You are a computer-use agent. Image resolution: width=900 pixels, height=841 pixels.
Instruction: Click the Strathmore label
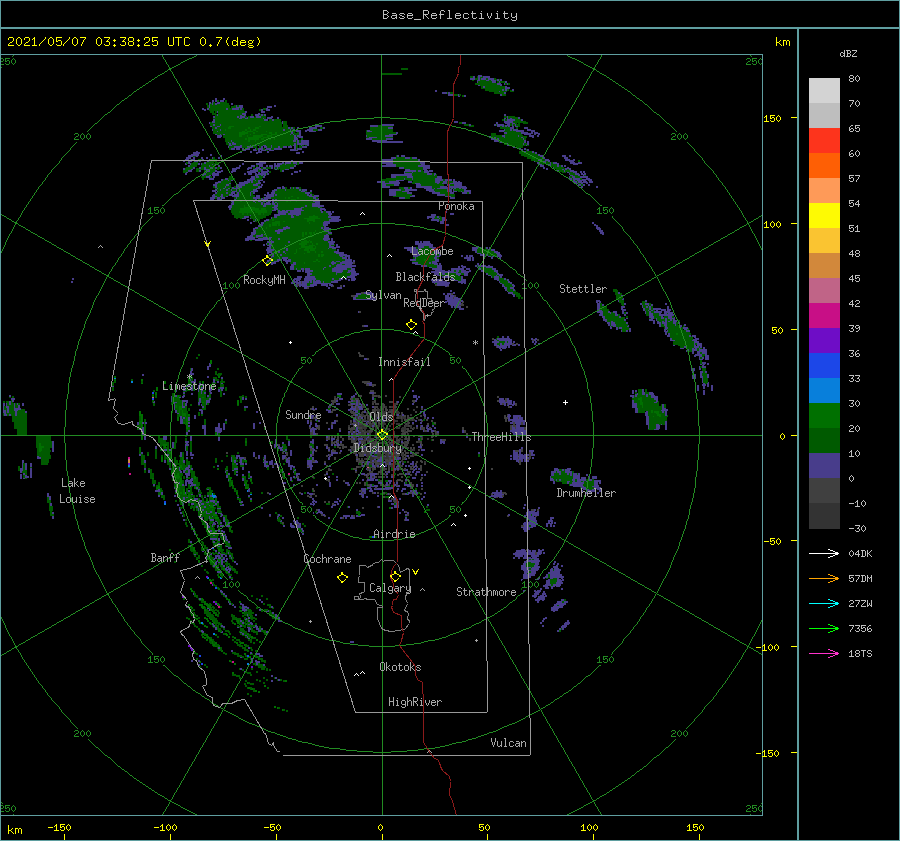[x=486, y=592]
